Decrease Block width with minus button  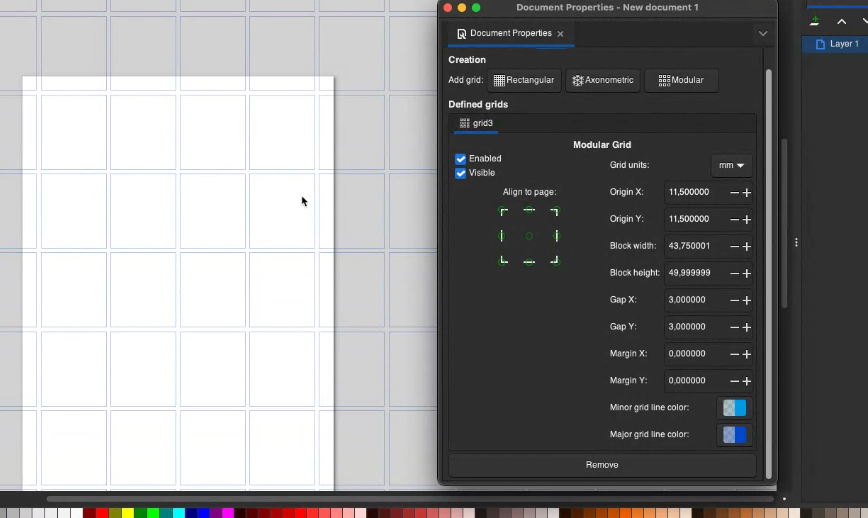click(734, 246)
